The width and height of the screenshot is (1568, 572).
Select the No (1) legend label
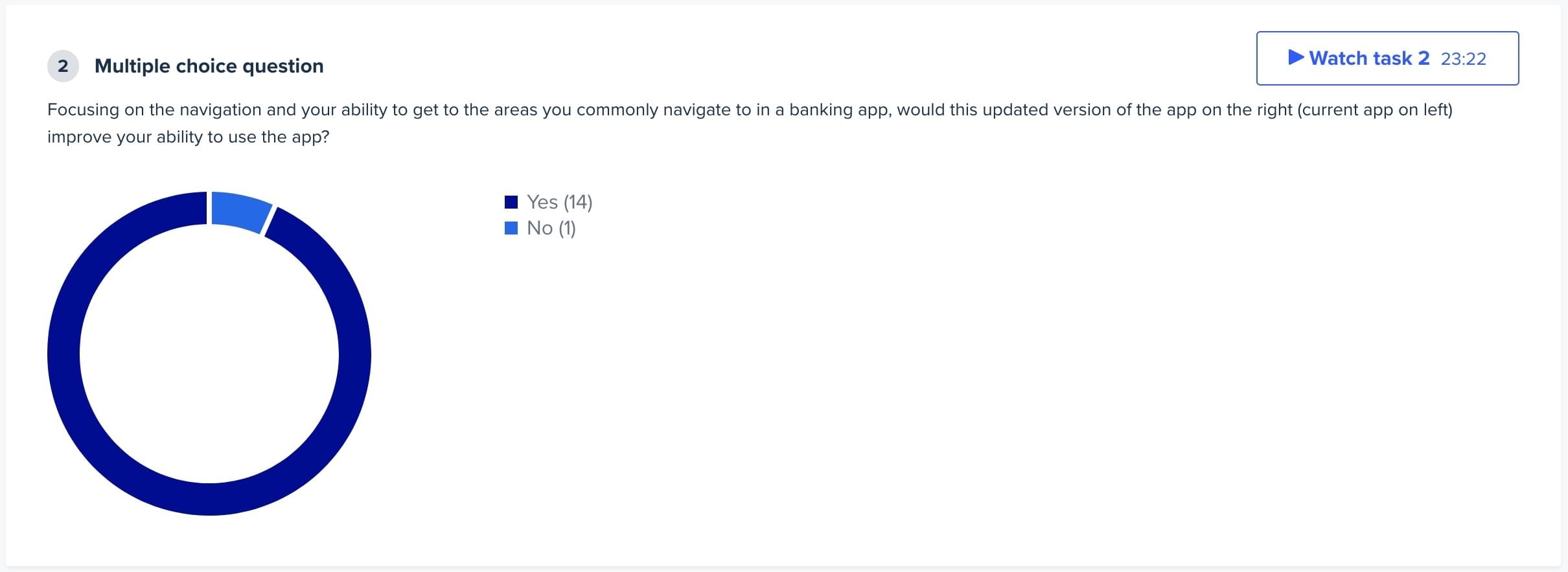point(551,228)
